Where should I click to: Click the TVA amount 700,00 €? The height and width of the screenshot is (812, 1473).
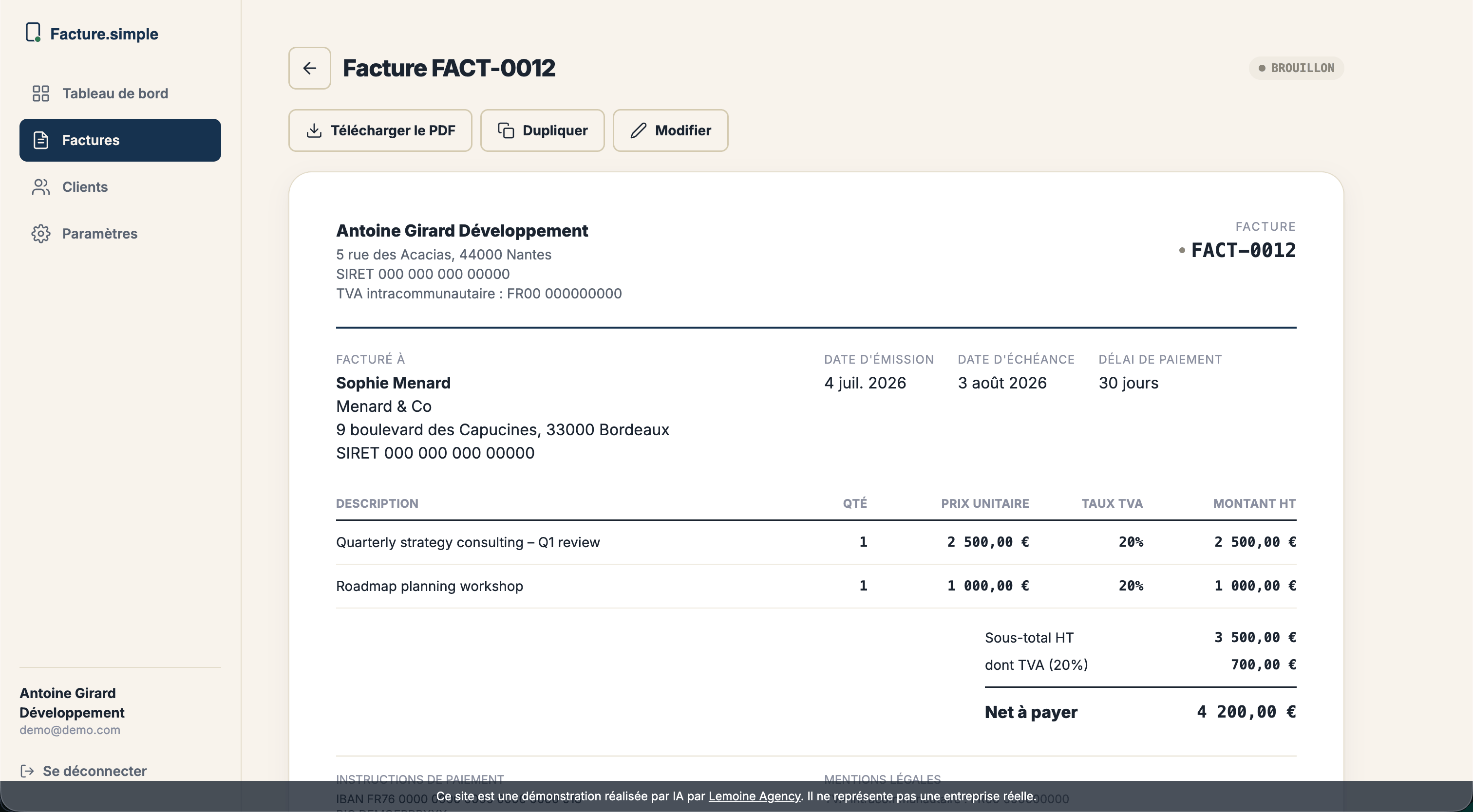1263,664
